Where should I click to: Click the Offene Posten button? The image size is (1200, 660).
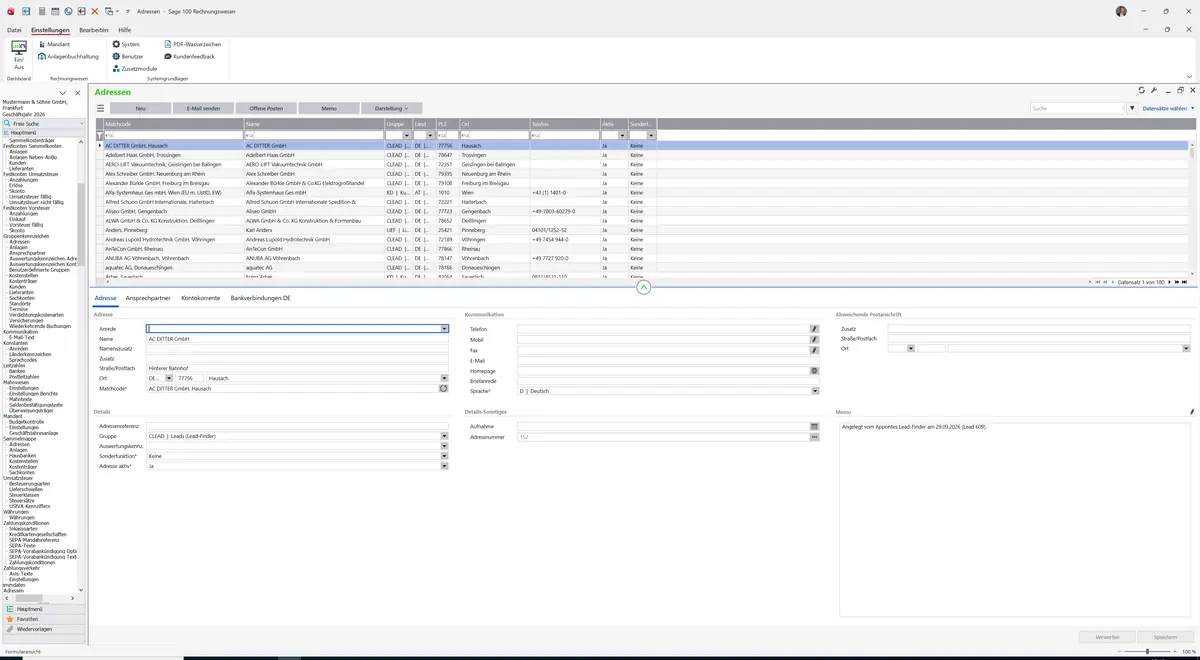pyautogui.click(x=266, y=108)
